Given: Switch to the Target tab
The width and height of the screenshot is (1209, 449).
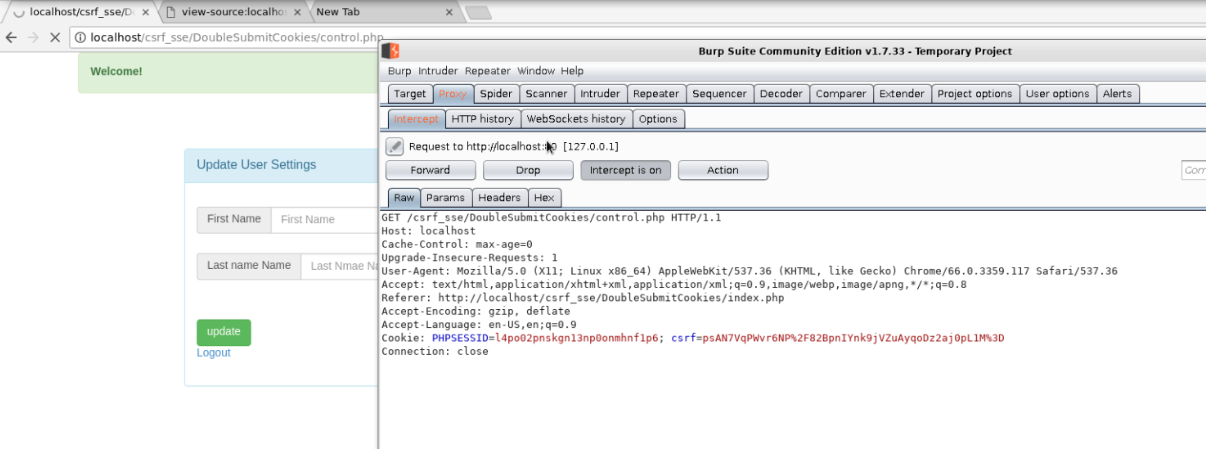Looking at the screenshot, I should point(410,94).
